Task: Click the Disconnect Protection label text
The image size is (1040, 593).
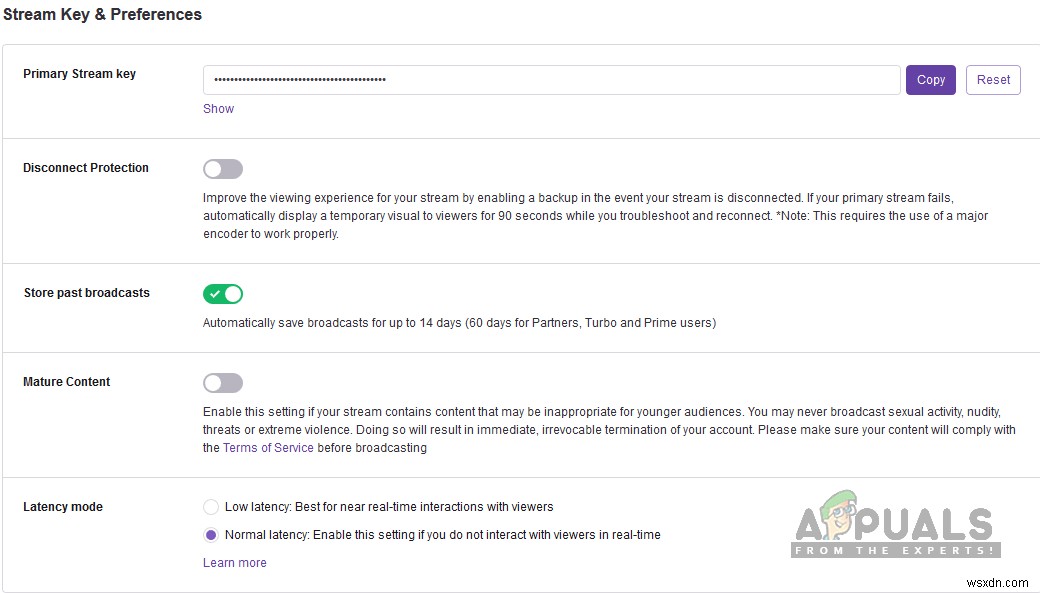Action: [x=86, y=168]
